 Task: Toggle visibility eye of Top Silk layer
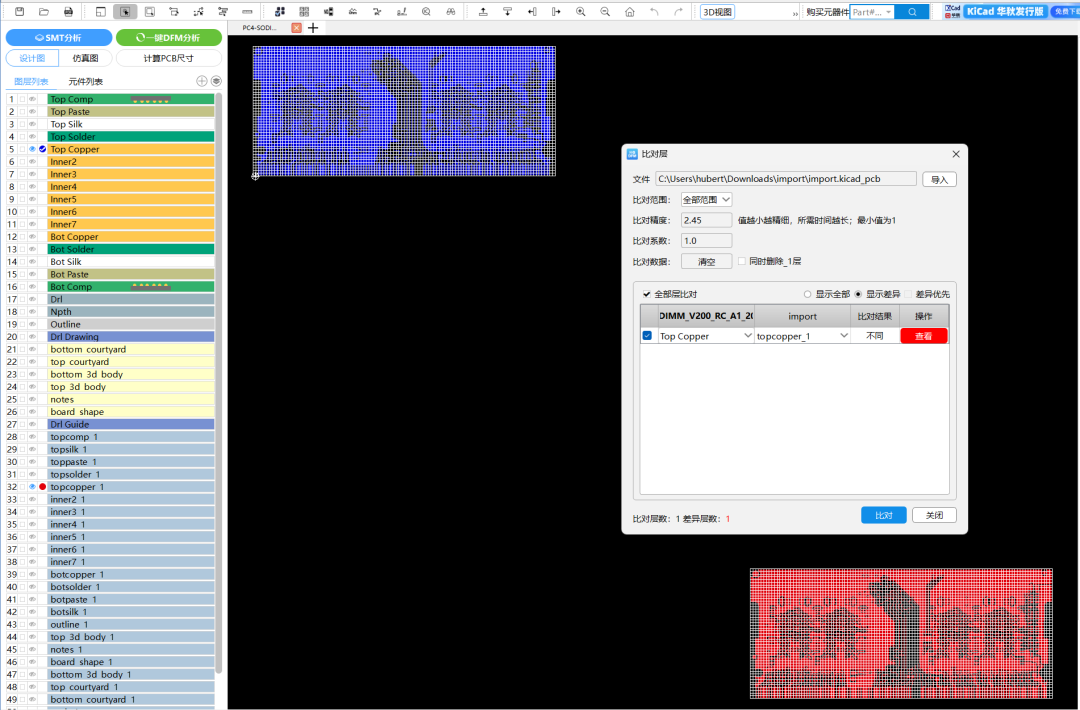(32, 124)
